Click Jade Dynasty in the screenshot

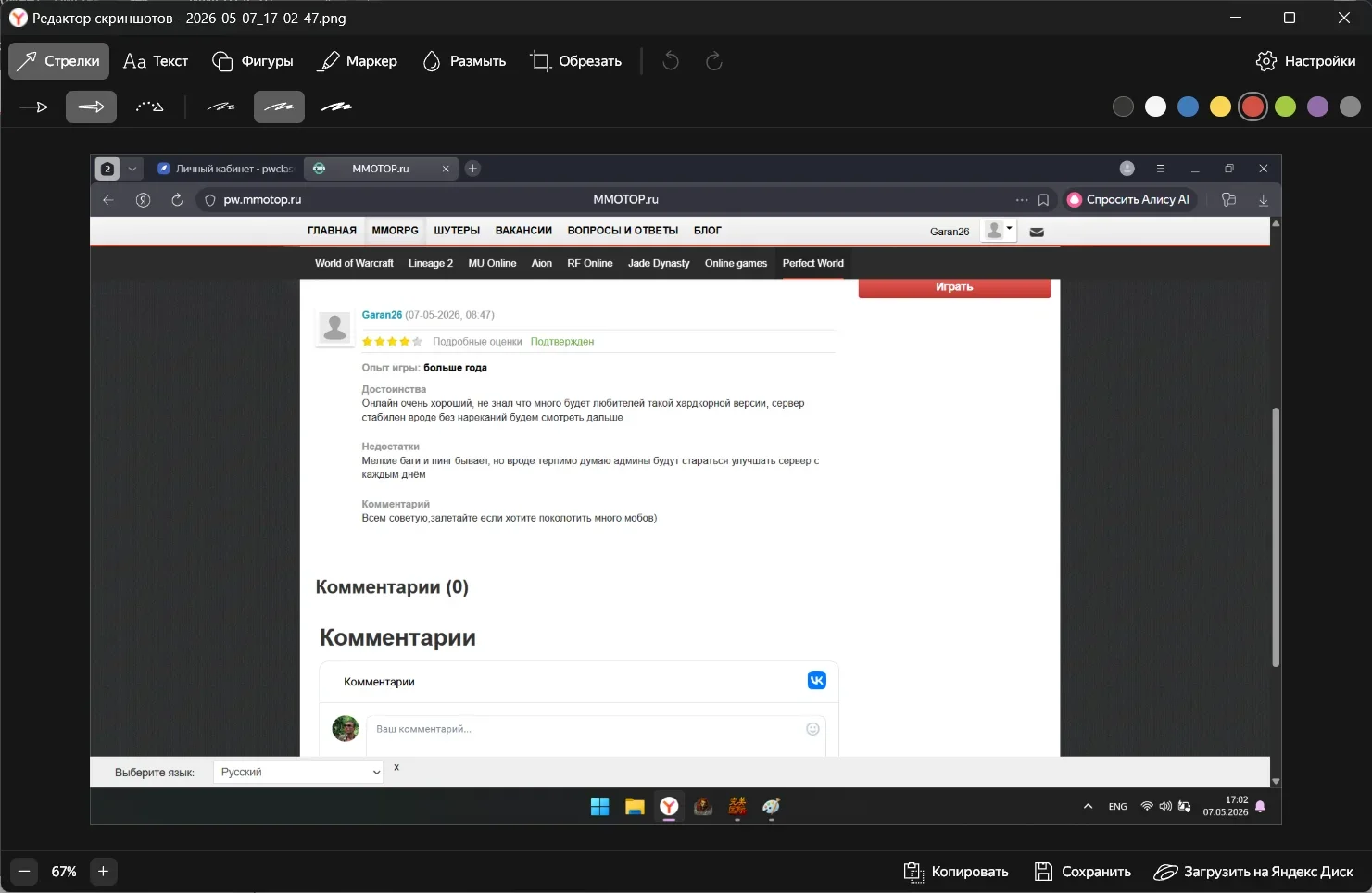[x=659, y=263]
